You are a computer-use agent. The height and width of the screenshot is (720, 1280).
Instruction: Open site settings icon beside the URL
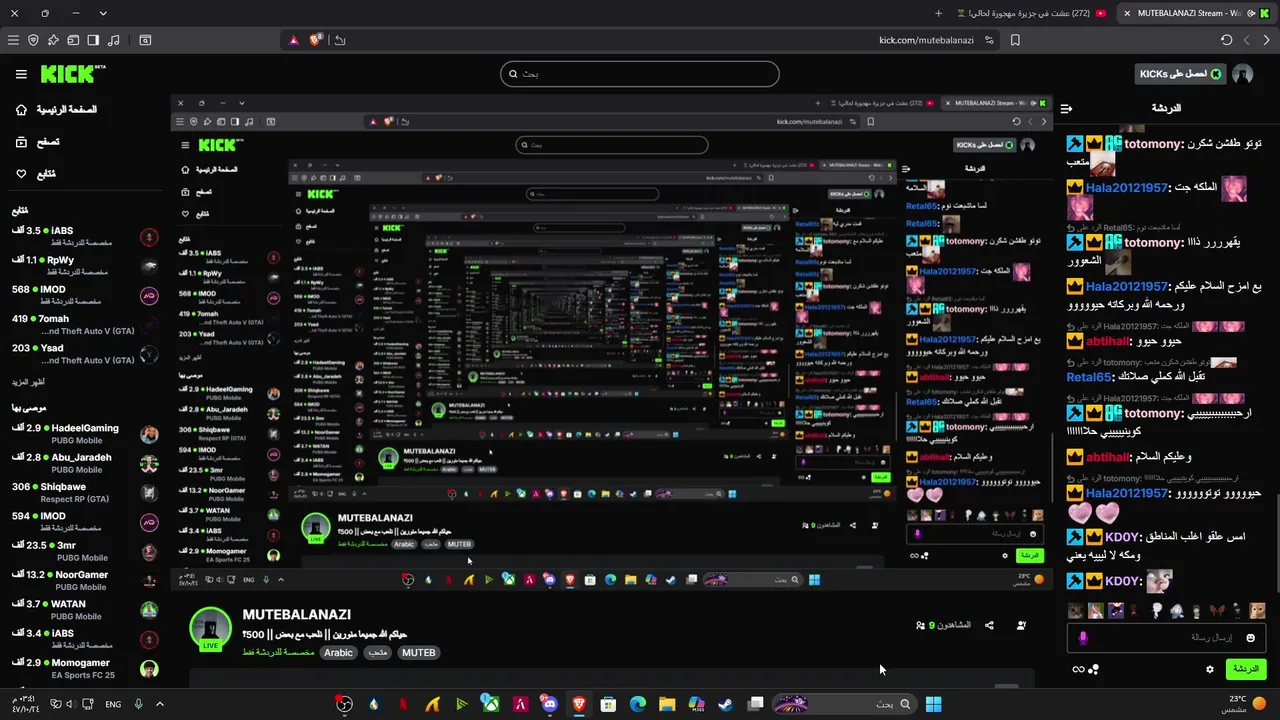coord(989,40)
